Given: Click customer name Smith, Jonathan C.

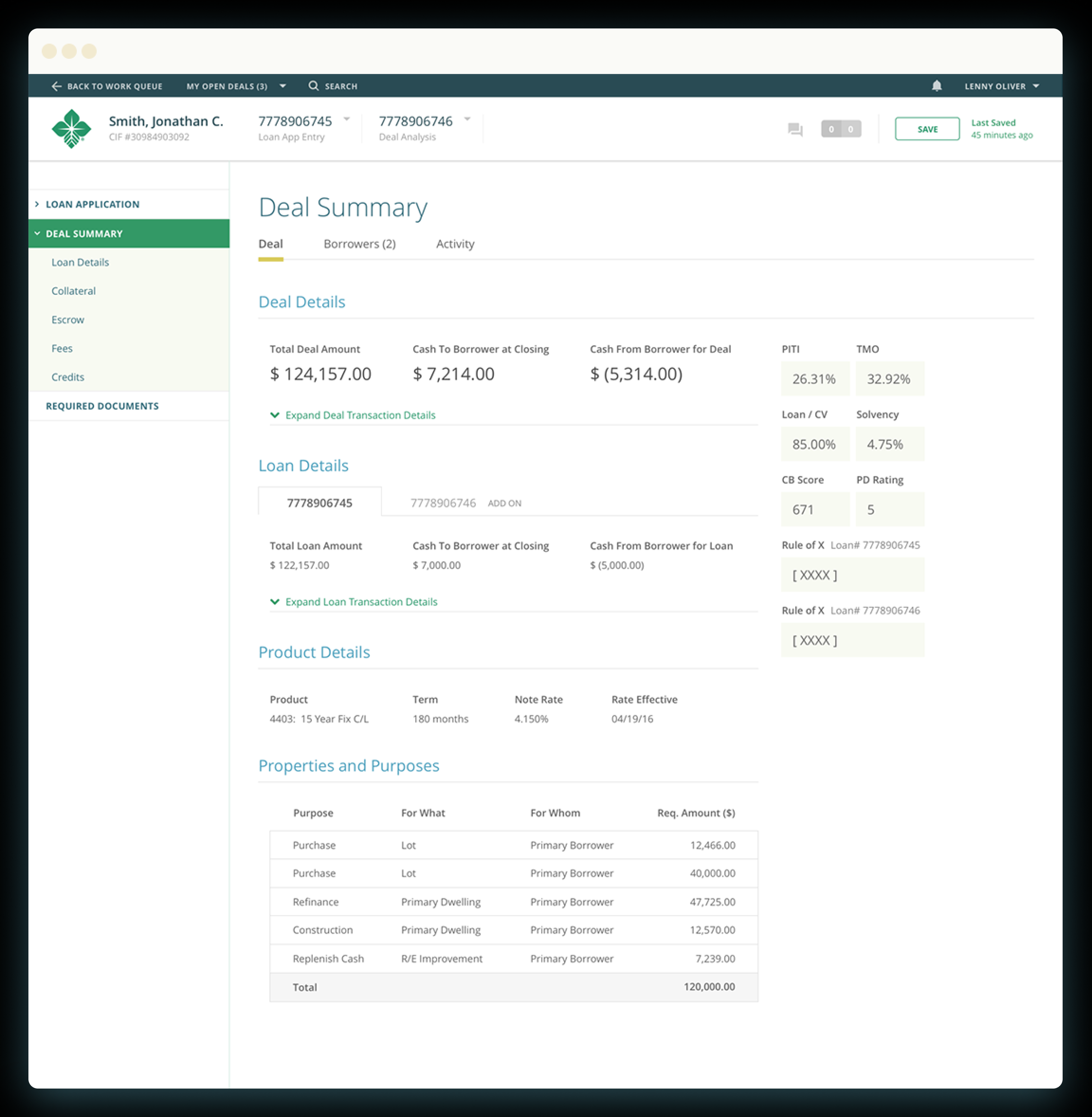Looking at the screenshot, I should pyautogui.click(x=166, y=121).
